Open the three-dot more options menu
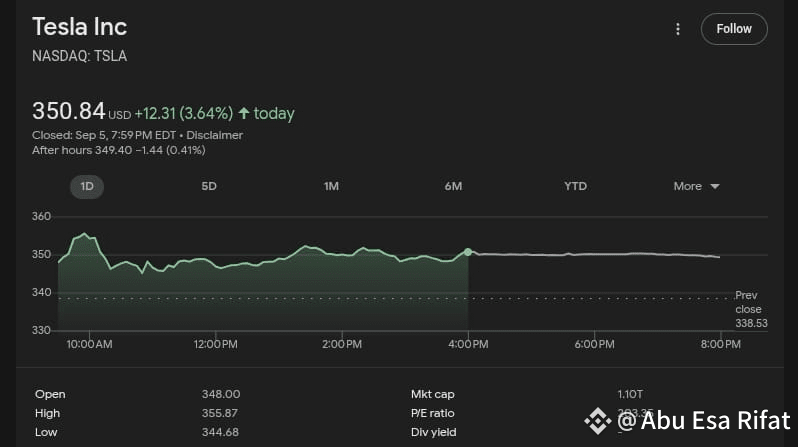This screenshot has height=447, width=798. 677,29
